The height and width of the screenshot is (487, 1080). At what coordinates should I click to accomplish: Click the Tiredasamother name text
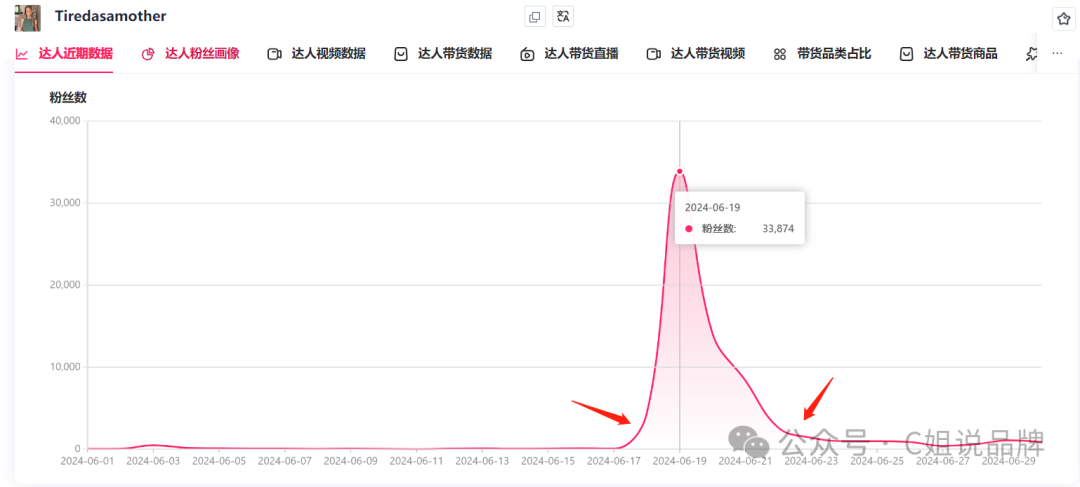click(x=111, y=16)
